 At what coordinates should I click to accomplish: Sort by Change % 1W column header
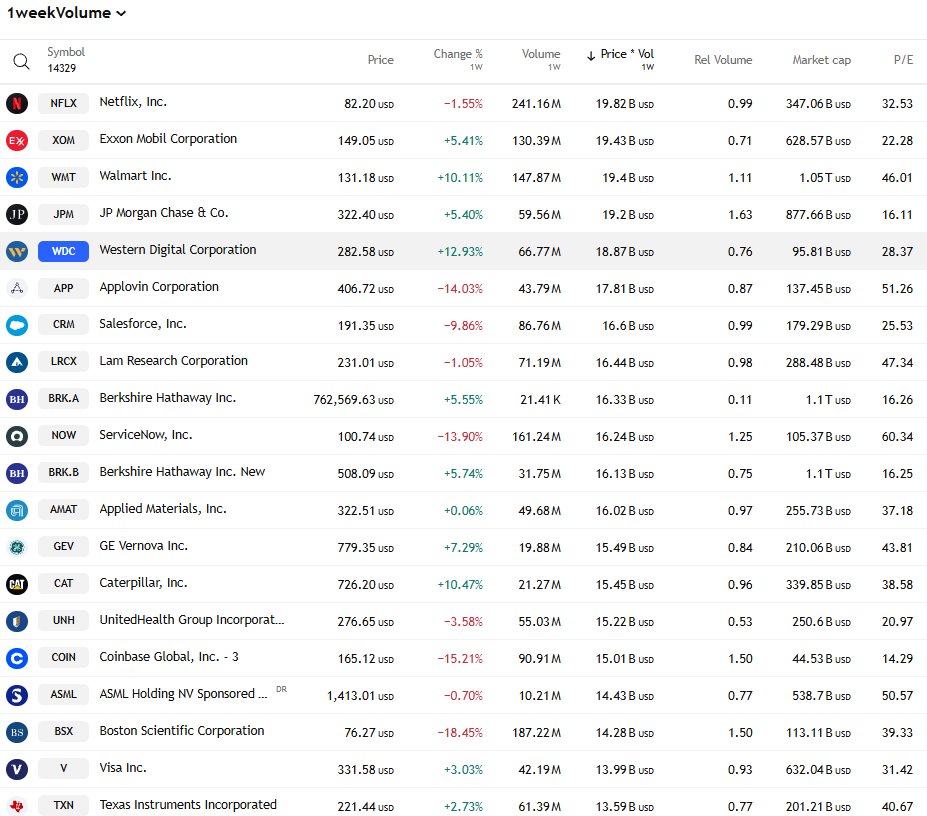[x=458, y=60]
